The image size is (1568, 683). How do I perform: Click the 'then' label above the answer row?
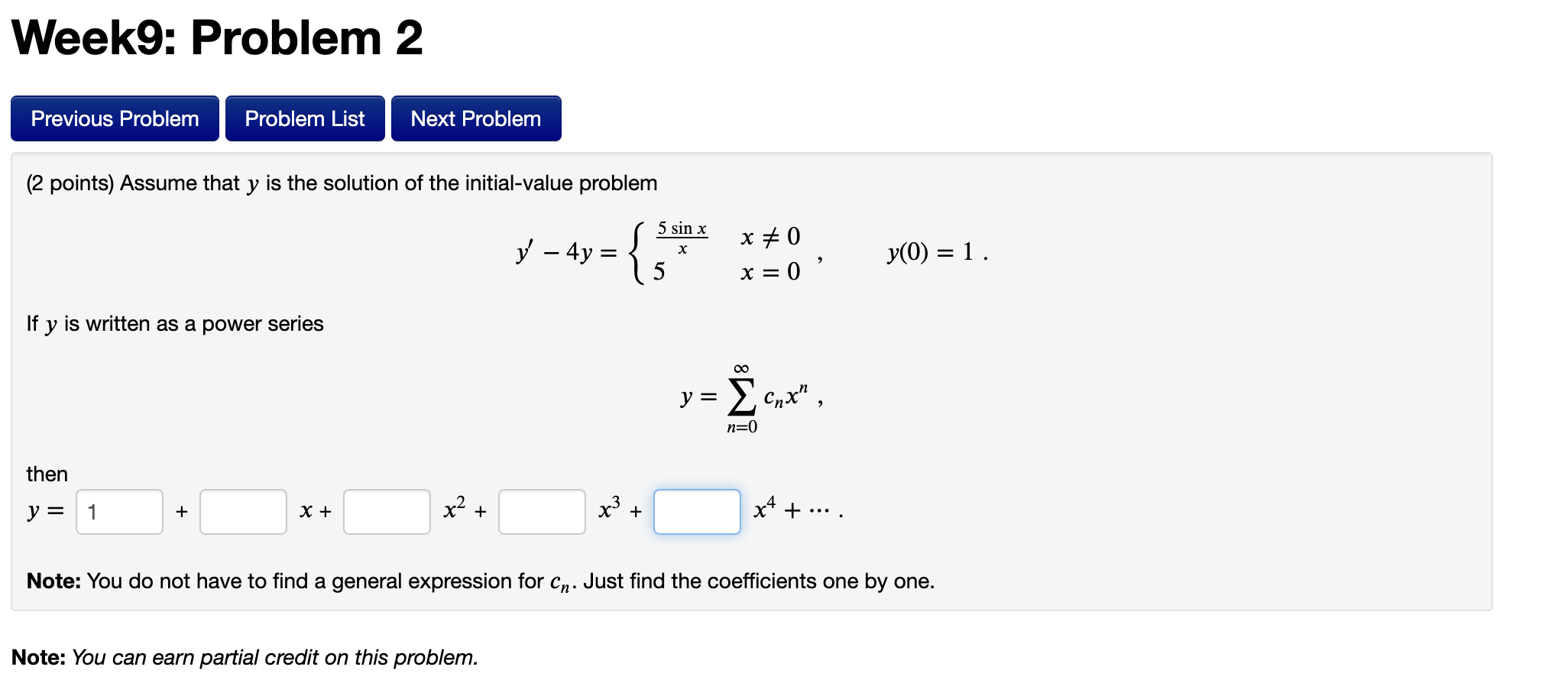(x=46, y=474)
